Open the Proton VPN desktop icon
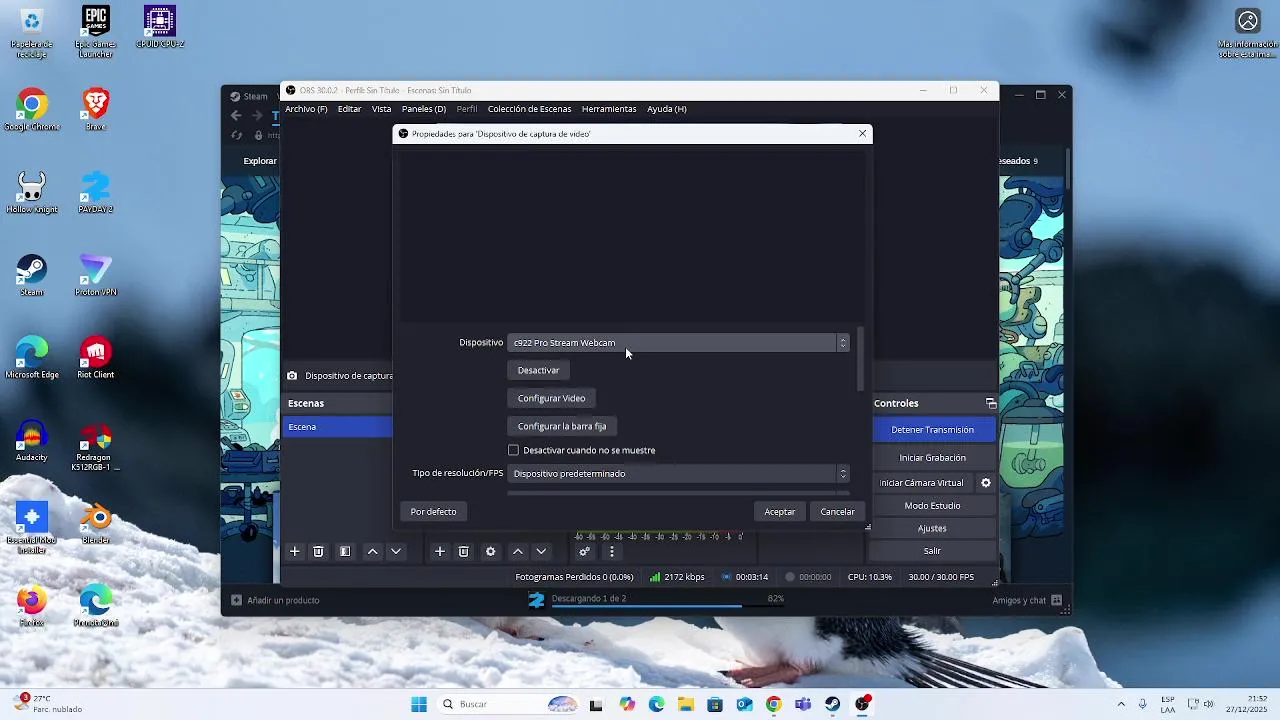The width and height of the screenshot is (1280, 720). point(95,276)
